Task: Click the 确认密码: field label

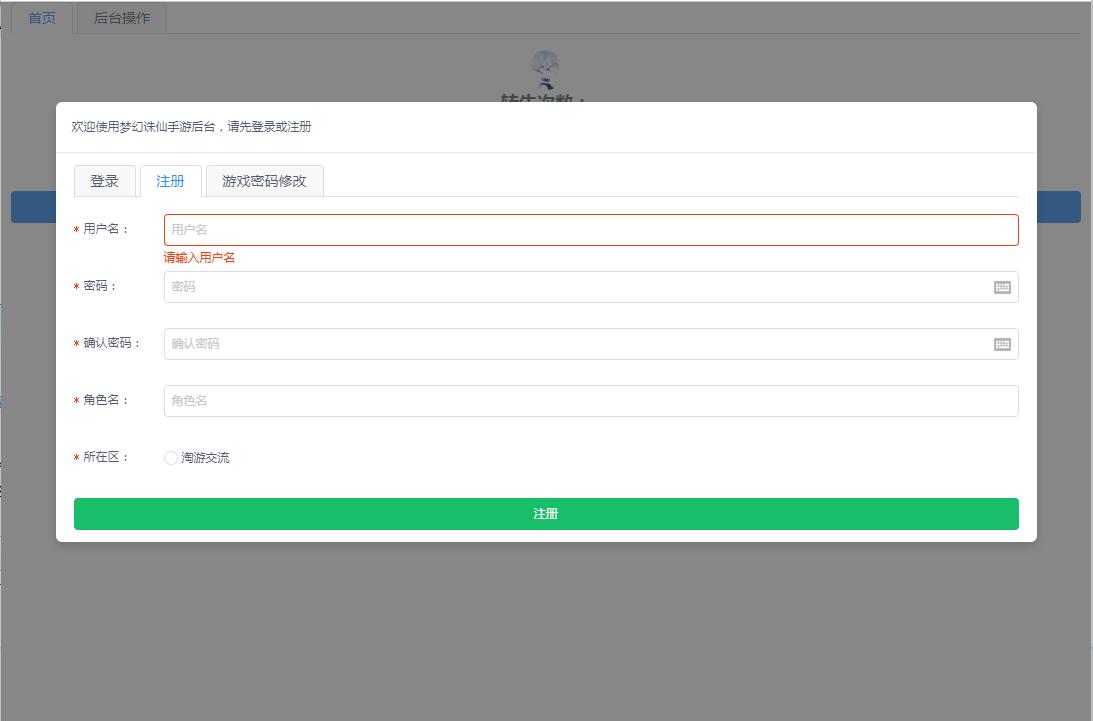Action: point(112,343)
